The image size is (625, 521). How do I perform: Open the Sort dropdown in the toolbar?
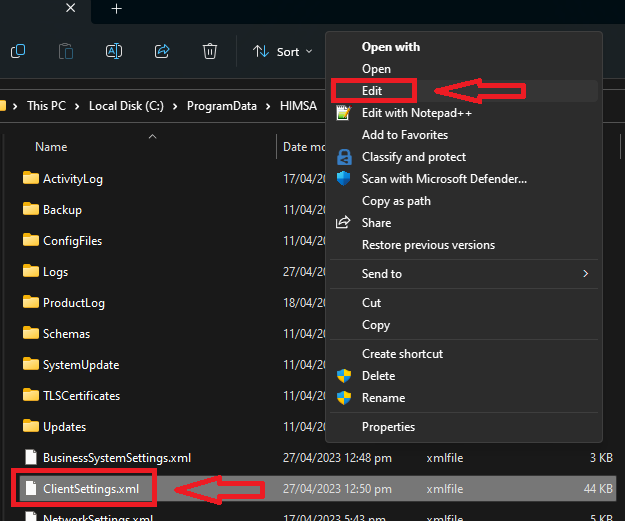(283, 51)
